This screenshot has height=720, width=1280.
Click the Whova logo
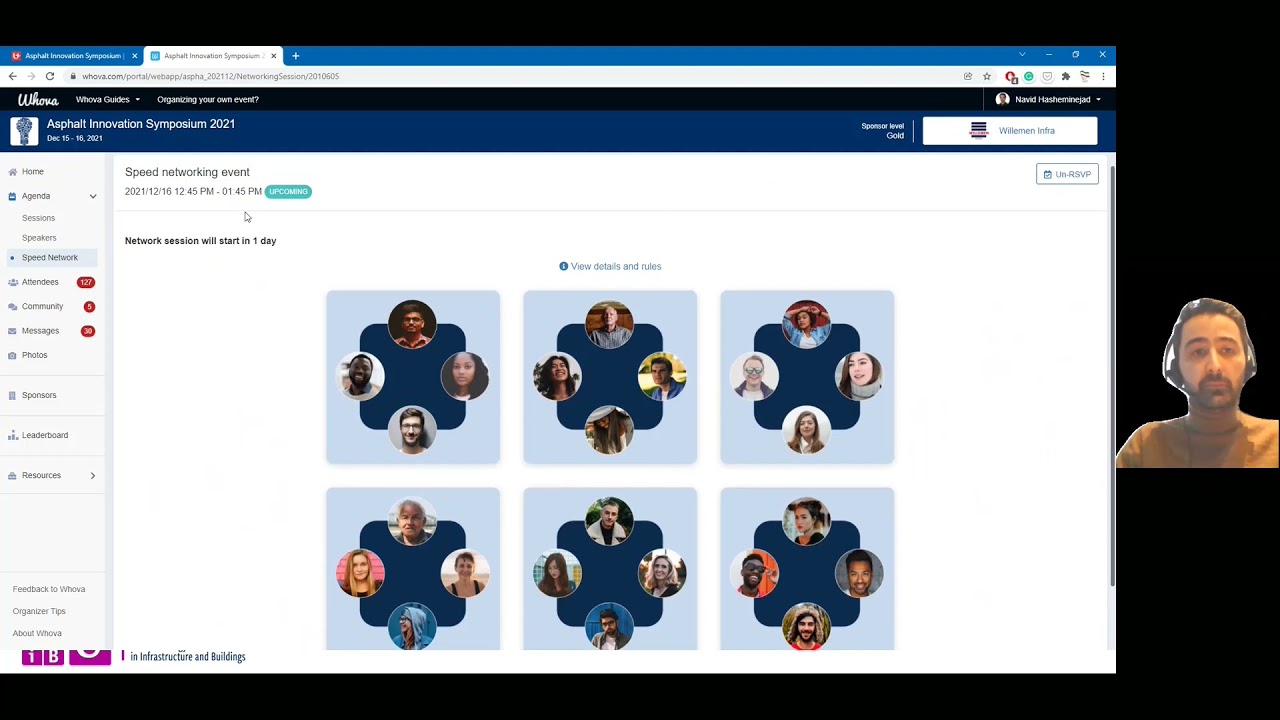(38, 100)
